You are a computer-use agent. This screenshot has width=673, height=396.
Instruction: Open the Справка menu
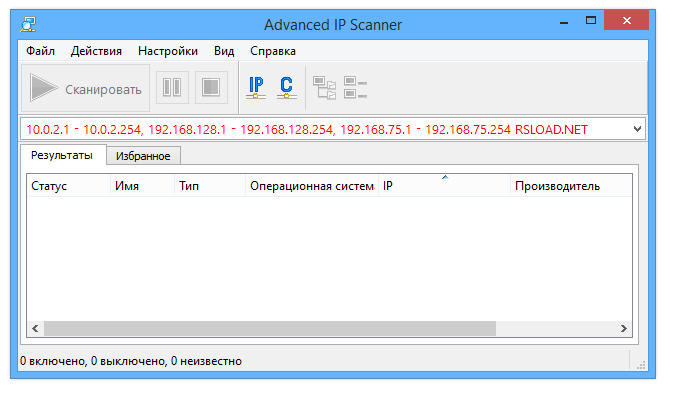click(273, 51)
